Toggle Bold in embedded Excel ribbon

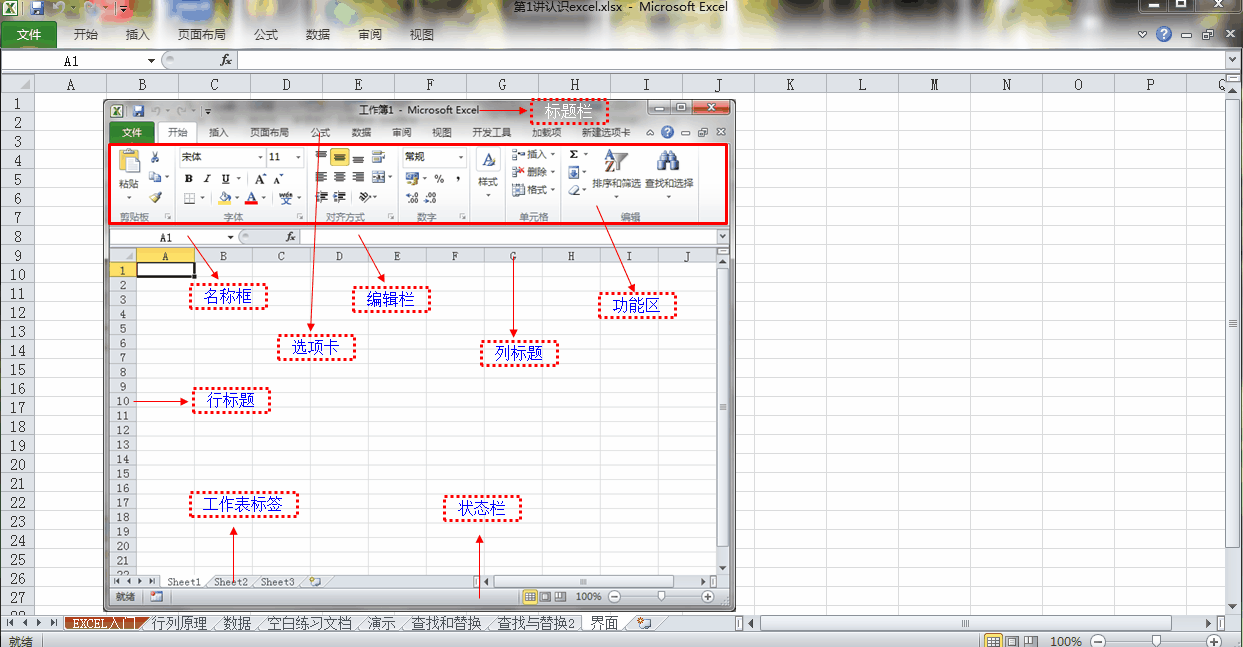coord(188,178)
